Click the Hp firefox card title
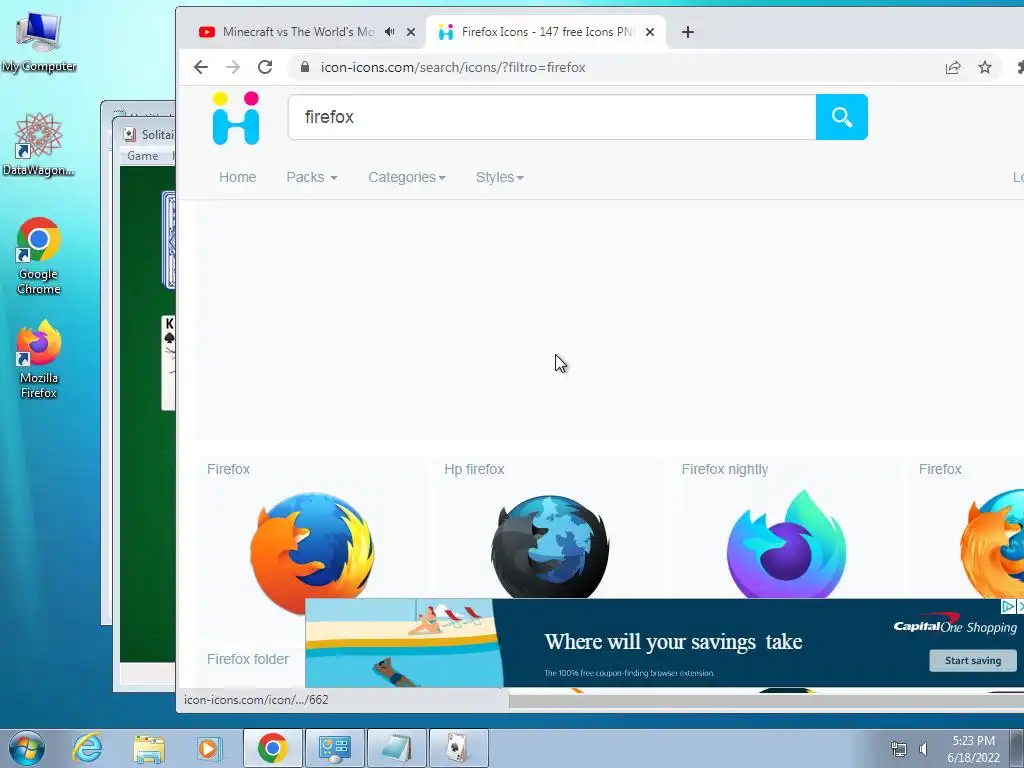This screenshot has height=768, width=1024. pos(474,469)
